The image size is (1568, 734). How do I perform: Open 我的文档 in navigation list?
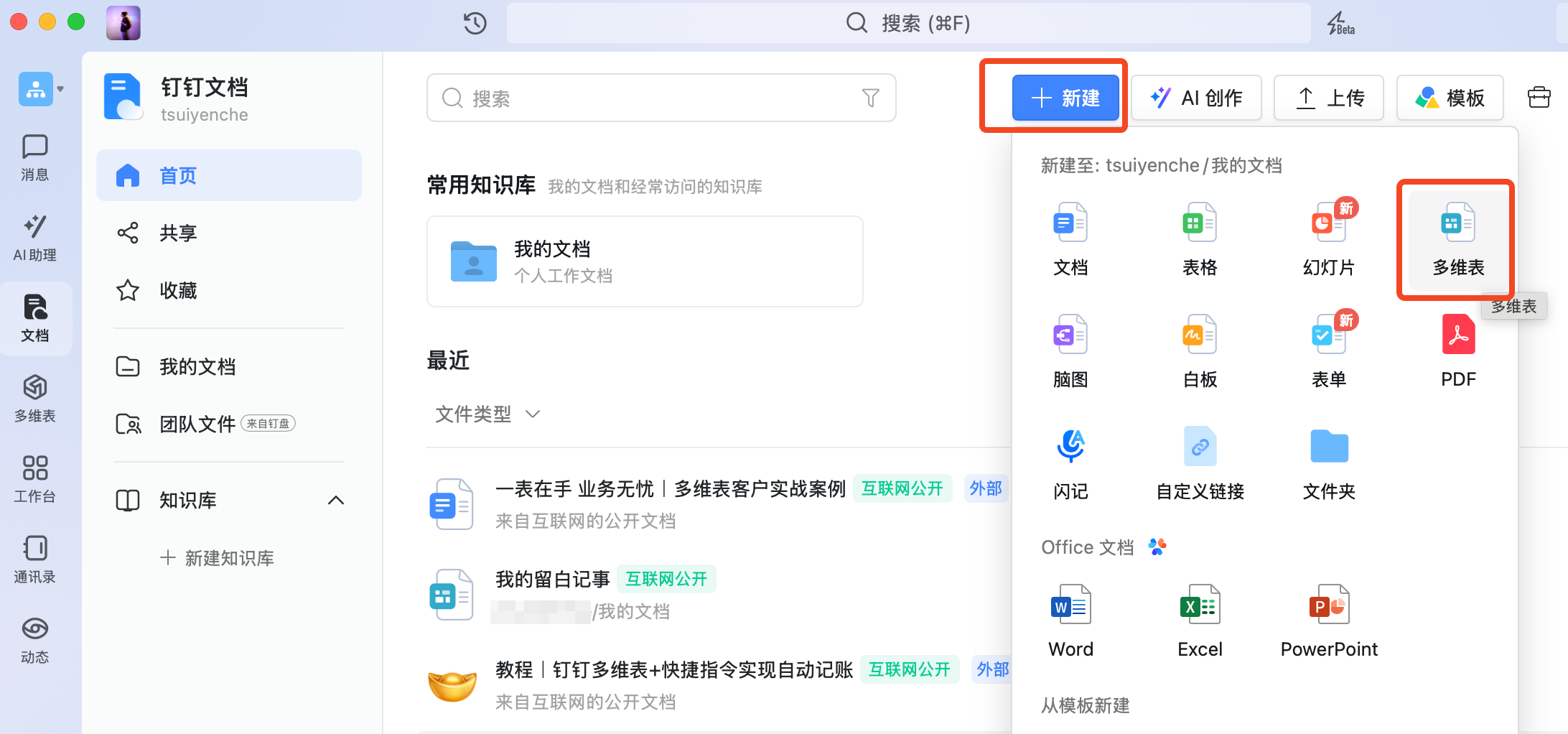(x=229, y=366)
